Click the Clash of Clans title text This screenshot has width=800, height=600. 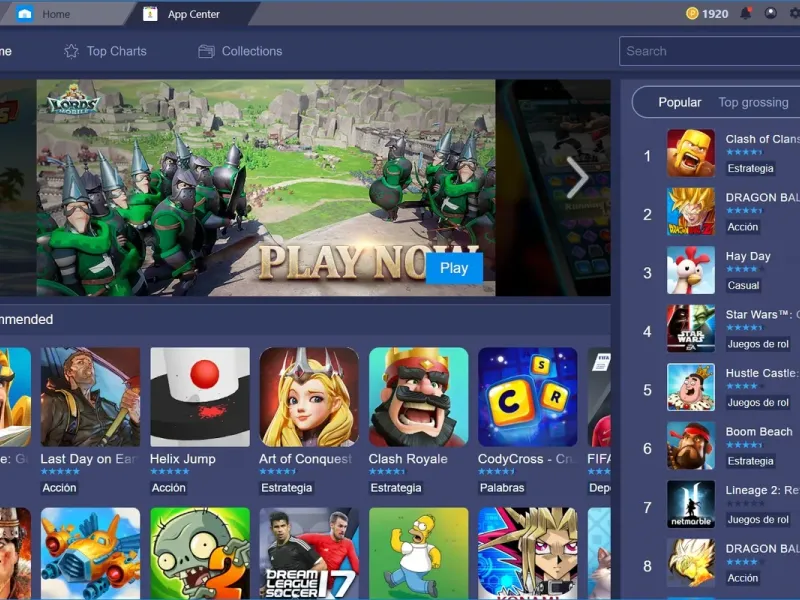[x=762, y=139]
